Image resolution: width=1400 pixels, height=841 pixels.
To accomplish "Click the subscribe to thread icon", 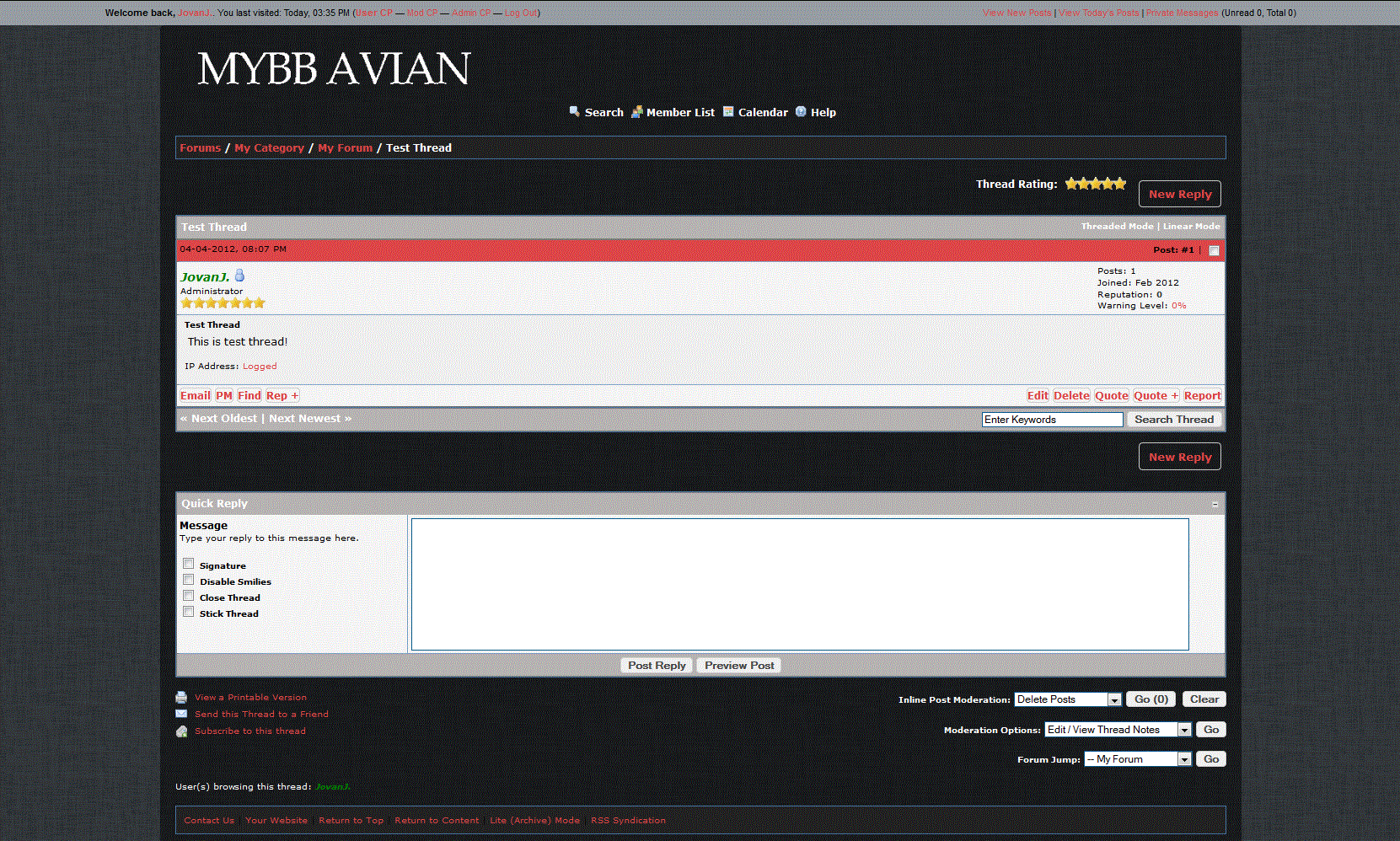I will coord(181,731).
